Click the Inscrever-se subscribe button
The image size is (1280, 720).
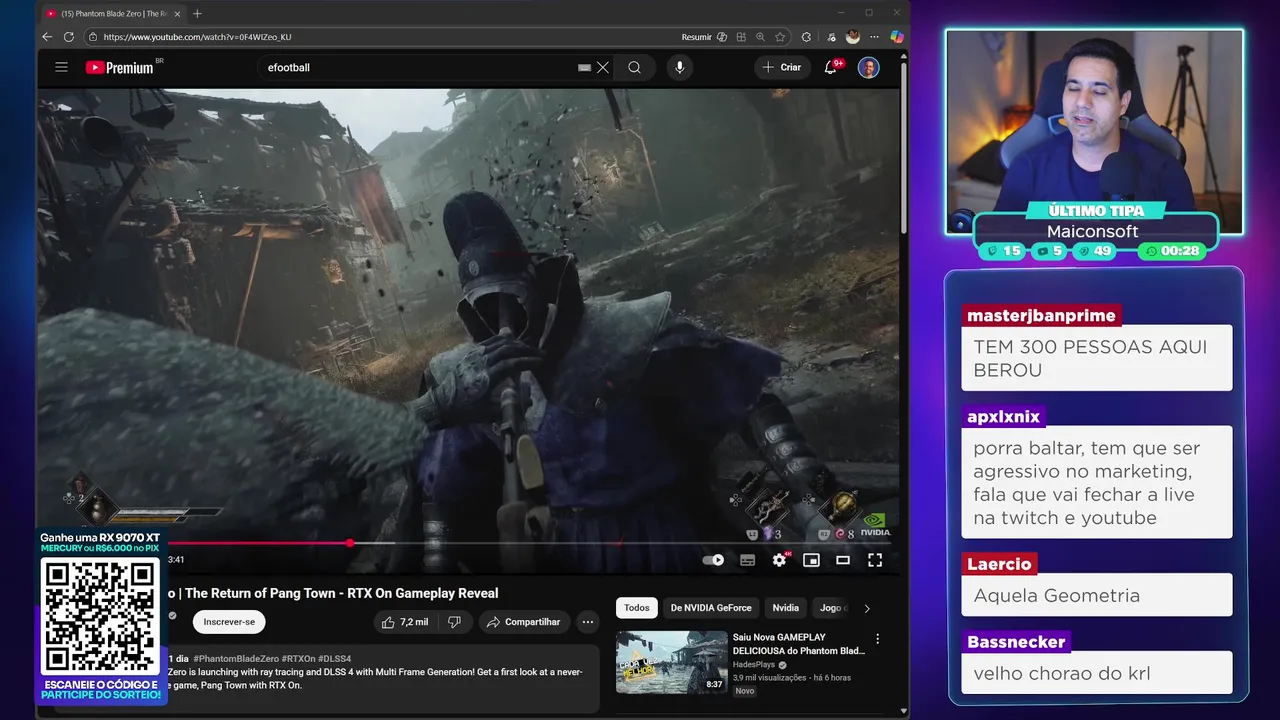229,622
